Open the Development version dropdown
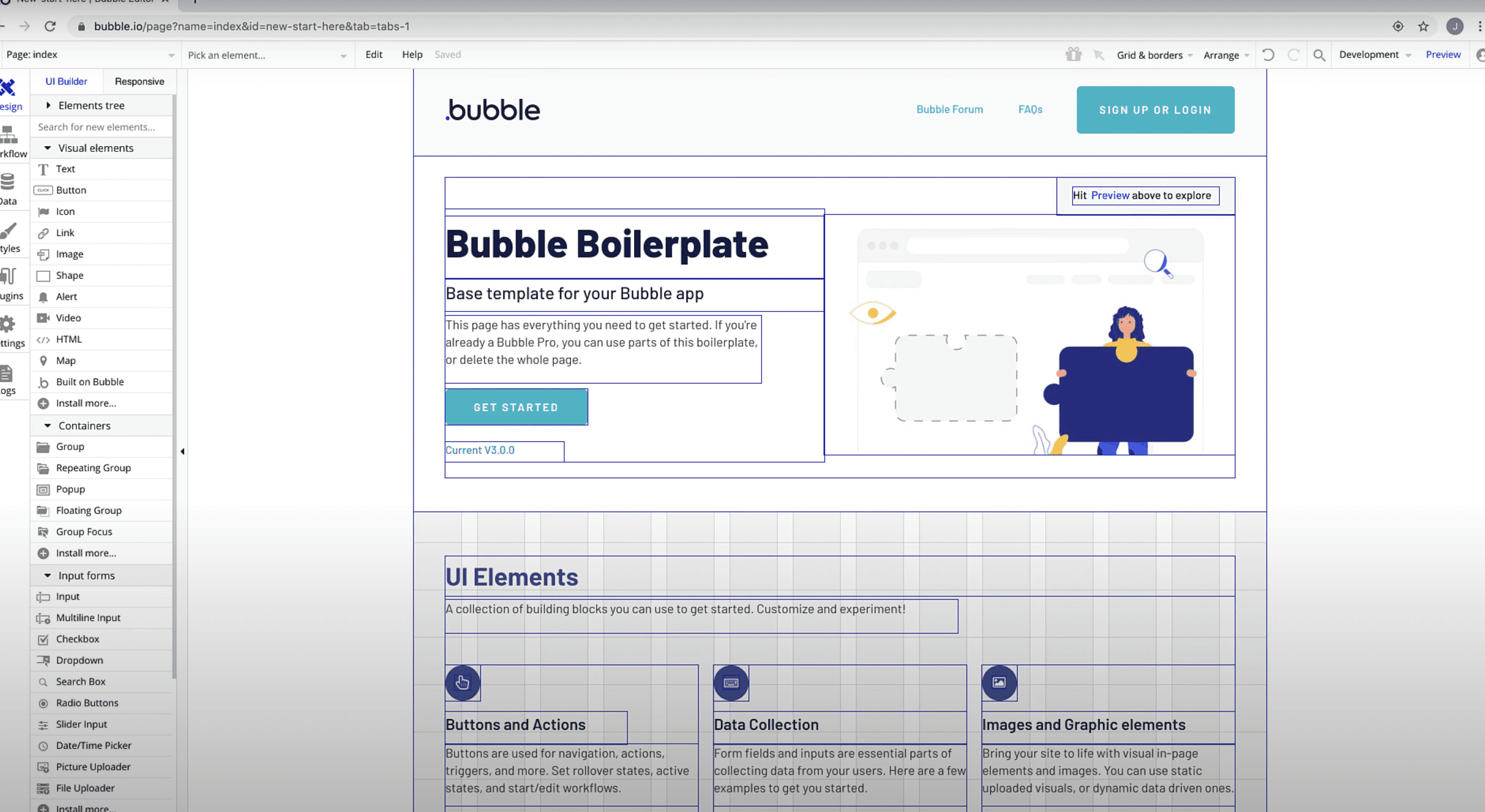 click(x=1375, y=55)
